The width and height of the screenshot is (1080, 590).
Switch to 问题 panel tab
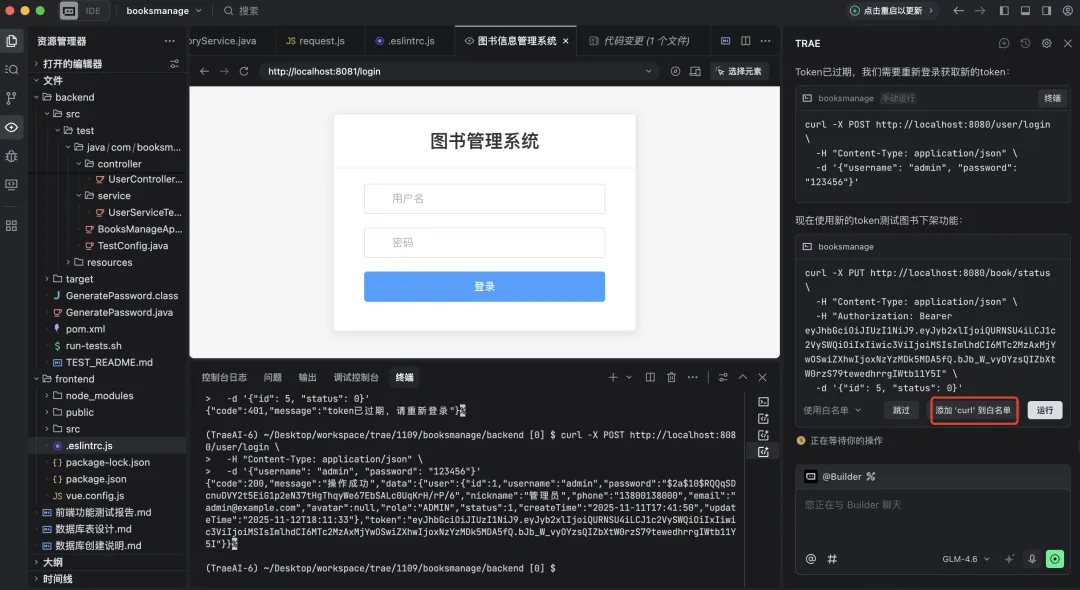click(272, 377)
